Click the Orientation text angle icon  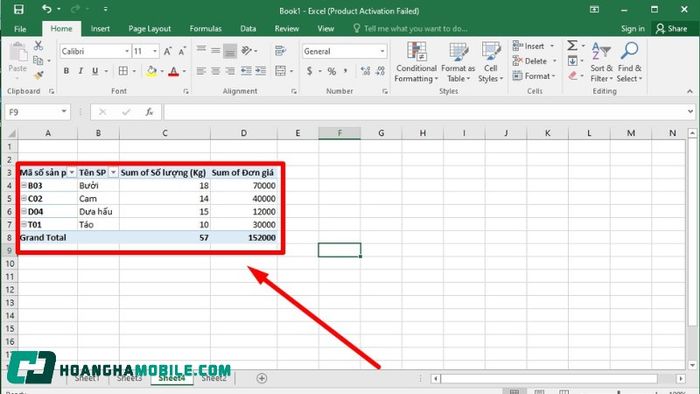click(246, 50)
